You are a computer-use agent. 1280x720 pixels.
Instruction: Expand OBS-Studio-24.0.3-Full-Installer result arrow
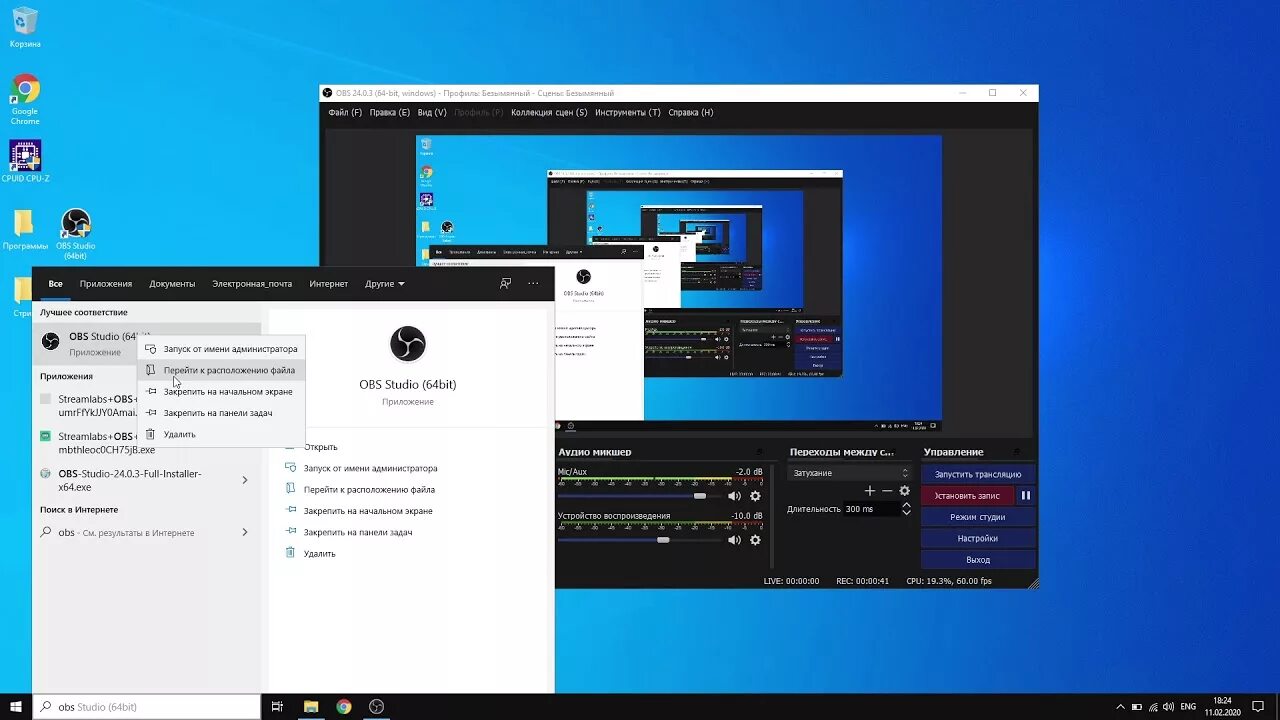click(x=245, y=480)
